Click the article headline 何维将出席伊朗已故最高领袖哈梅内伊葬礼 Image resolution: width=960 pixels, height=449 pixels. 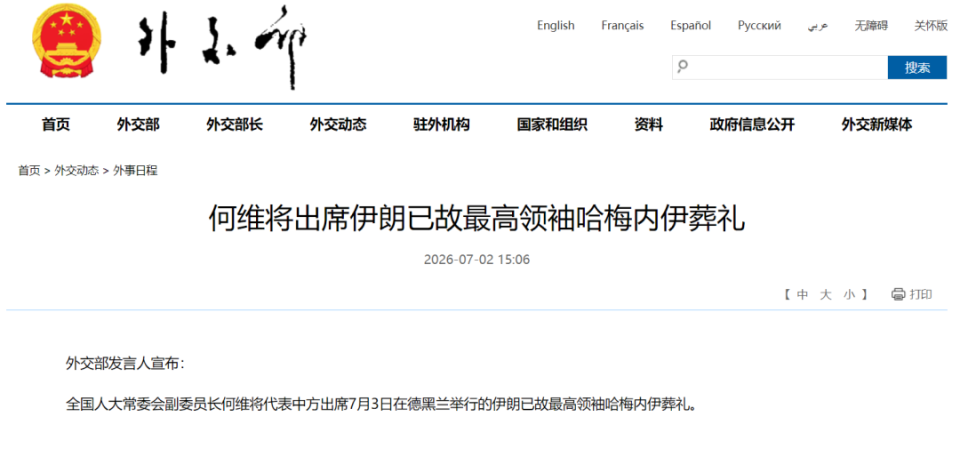click(477, 218)
